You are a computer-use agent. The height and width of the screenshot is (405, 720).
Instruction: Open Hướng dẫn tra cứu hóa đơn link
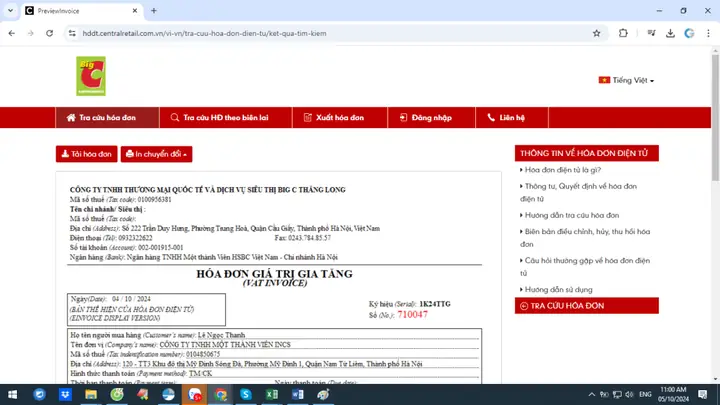click(x=572, y=215)
